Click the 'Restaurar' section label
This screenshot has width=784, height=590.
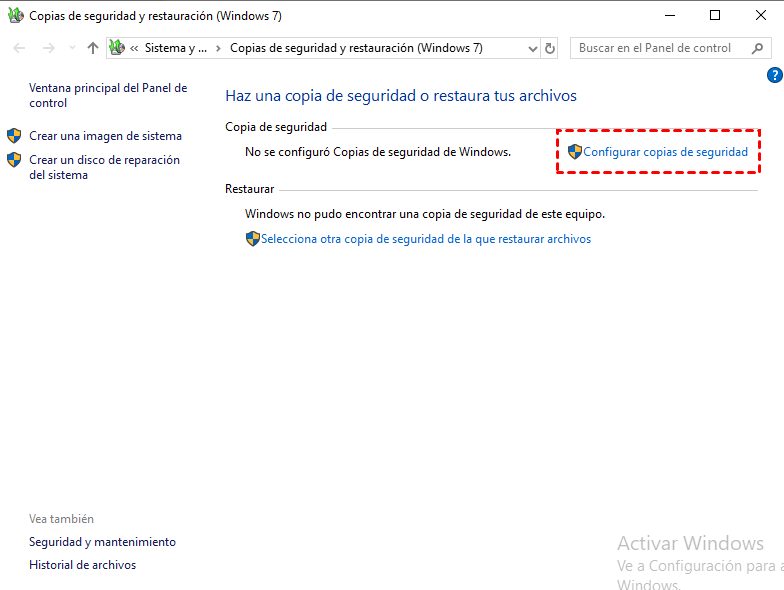(x=250, y=189)
